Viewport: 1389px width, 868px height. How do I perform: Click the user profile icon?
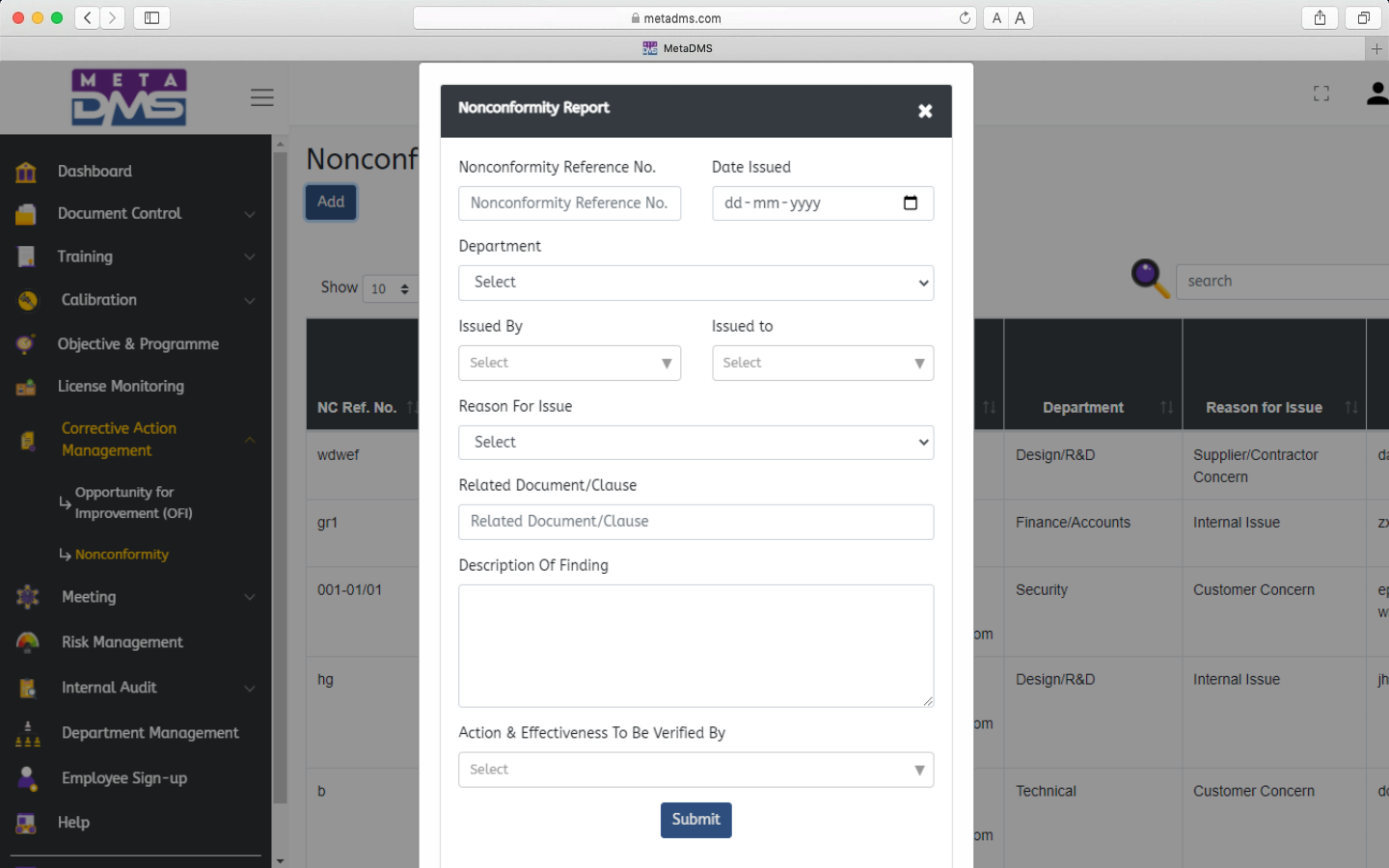click(1376, 94)
